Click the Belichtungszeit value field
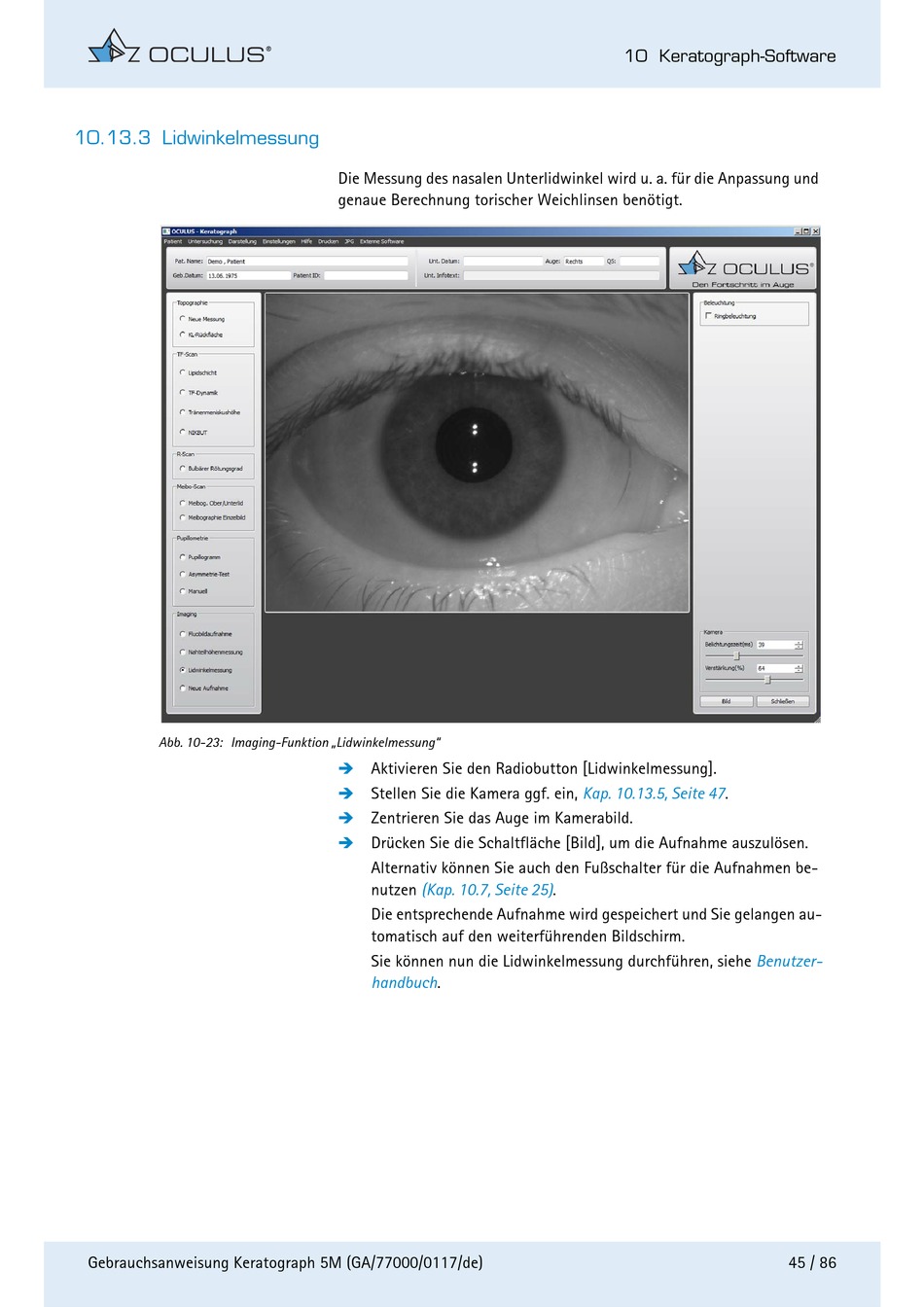Image resolution: width=924 pixels, height=1307 pixels. 775,645
